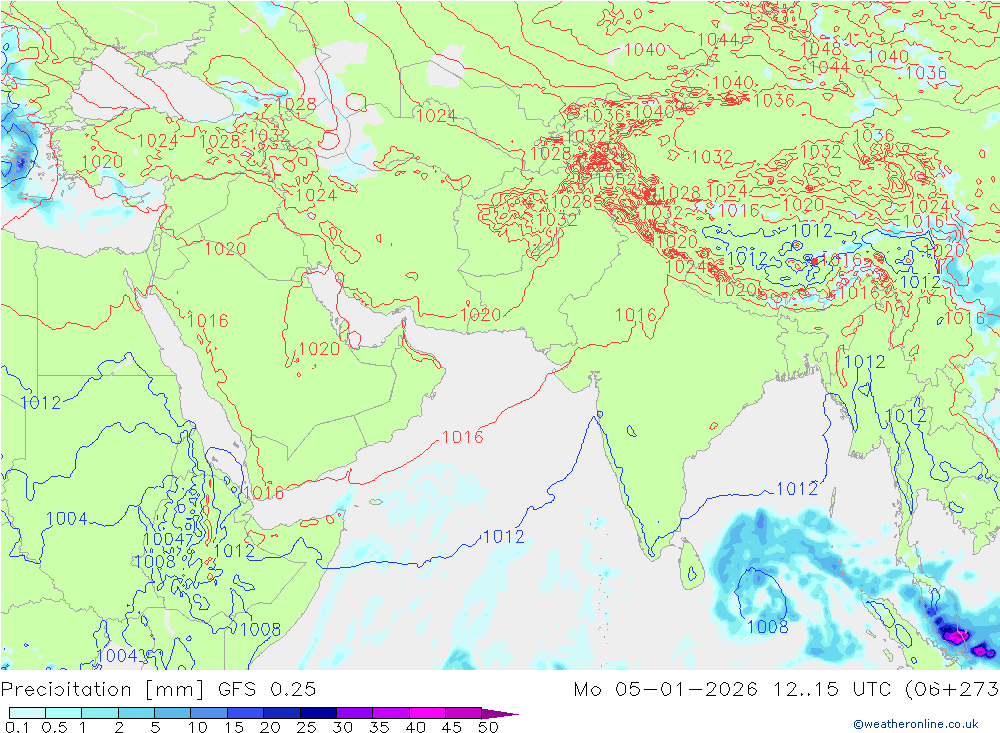Image resolution: width=1000 pixels, height=733 pixels.
Task: Click the '0.5' legend value
Action: pyautogui.click(x=54, y=727)
